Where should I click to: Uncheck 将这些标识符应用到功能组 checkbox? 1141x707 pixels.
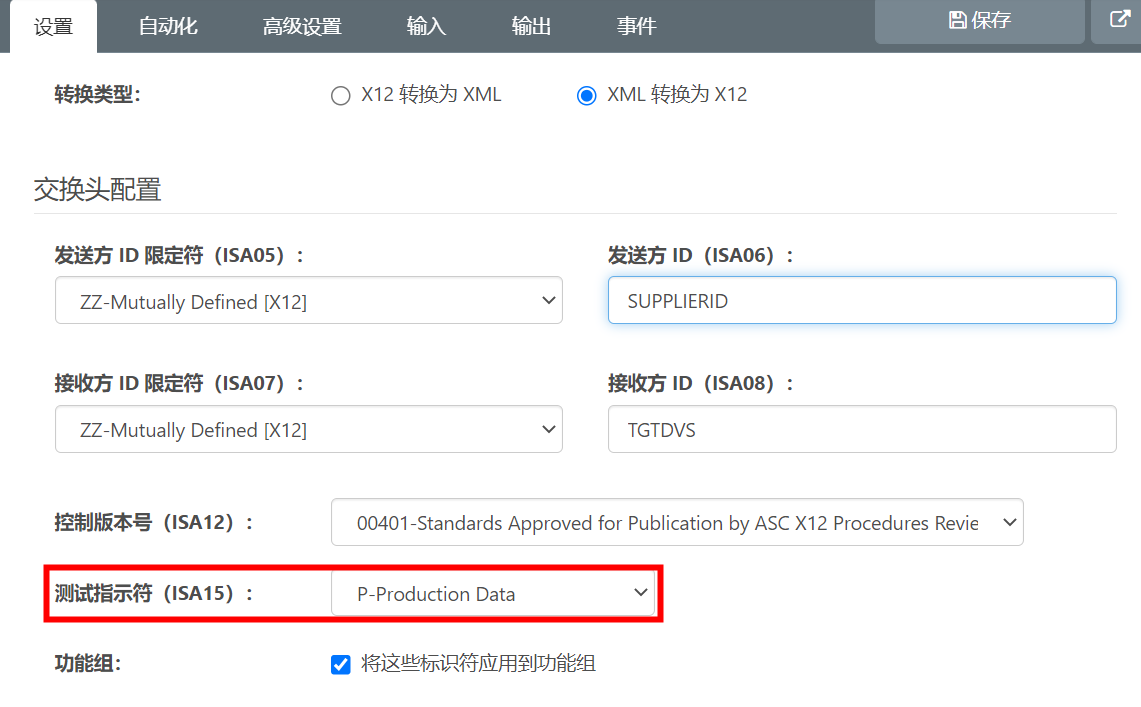coord(341,664)
